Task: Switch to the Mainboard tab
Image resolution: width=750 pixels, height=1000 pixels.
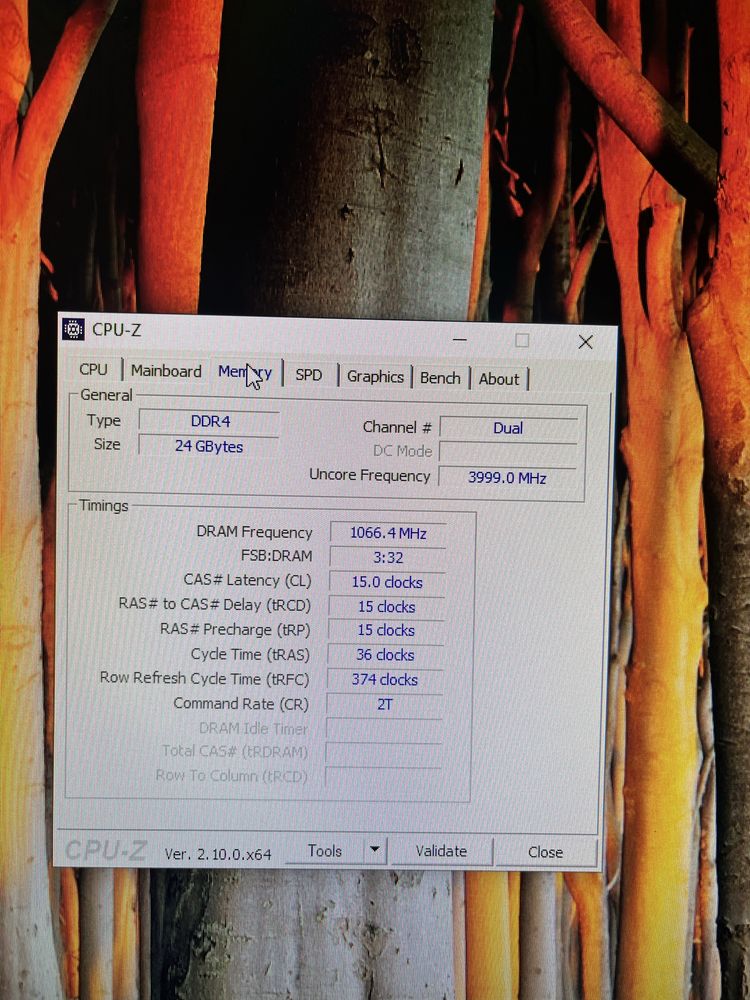Action: (x=166, y=371)
